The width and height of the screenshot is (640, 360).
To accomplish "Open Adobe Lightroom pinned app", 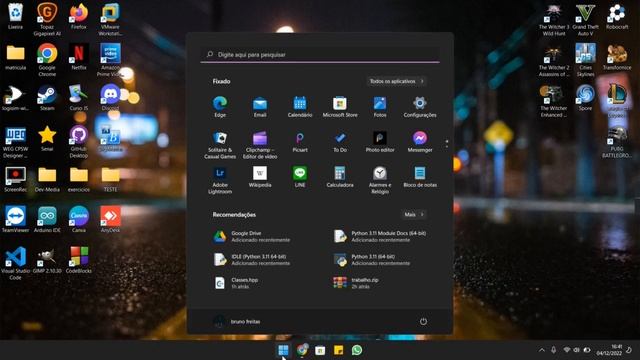I will (220, 180).
